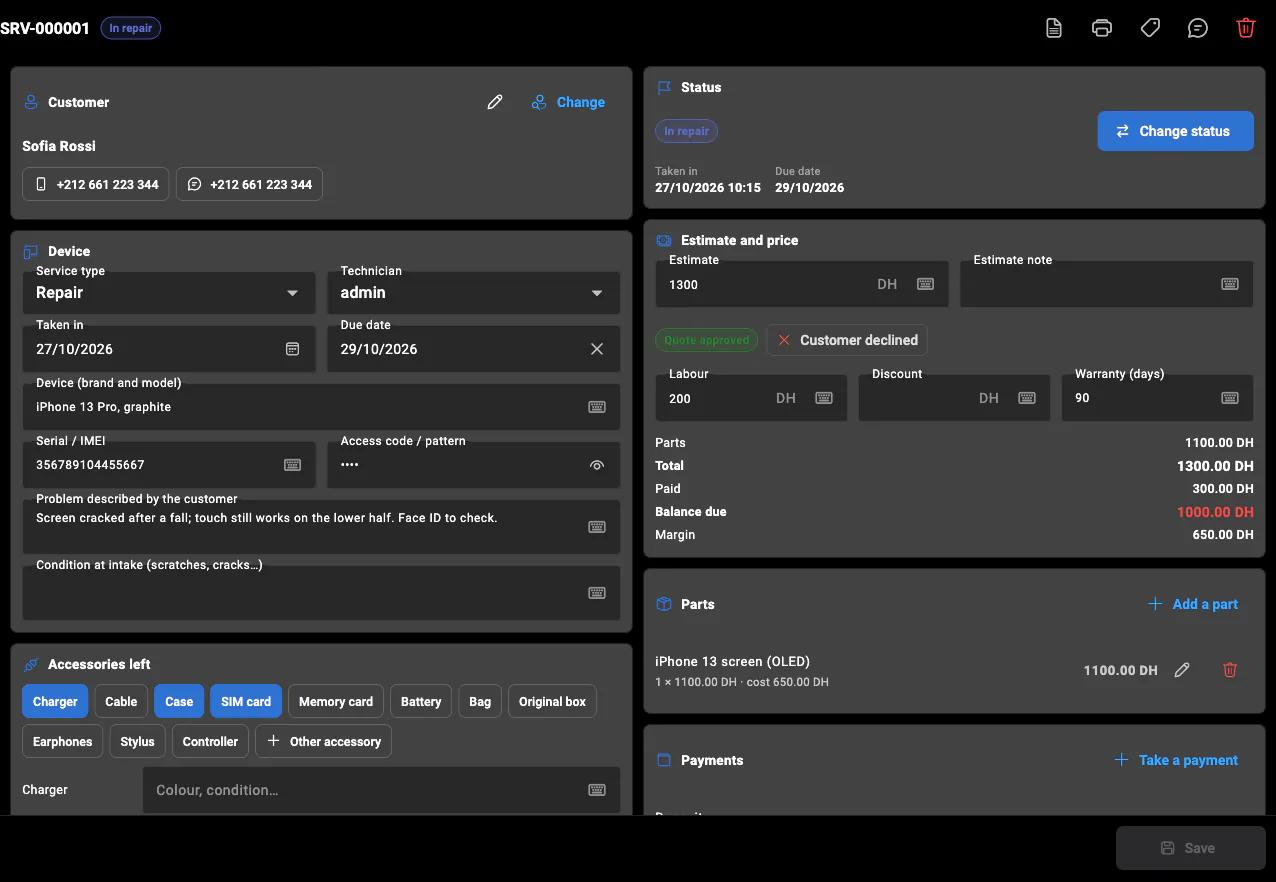Remove the iPhone 13 screen part
The image size is (1276, 882).
pos(1230,670)
